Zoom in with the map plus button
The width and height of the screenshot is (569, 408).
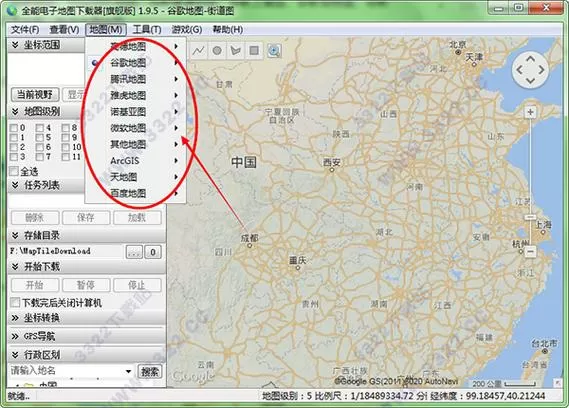[x=530, y=112]
